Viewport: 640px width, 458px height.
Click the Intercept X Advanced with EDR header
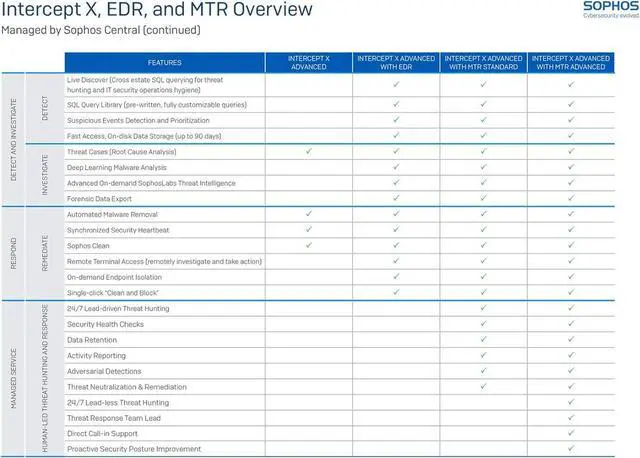(x=396, y=61)
